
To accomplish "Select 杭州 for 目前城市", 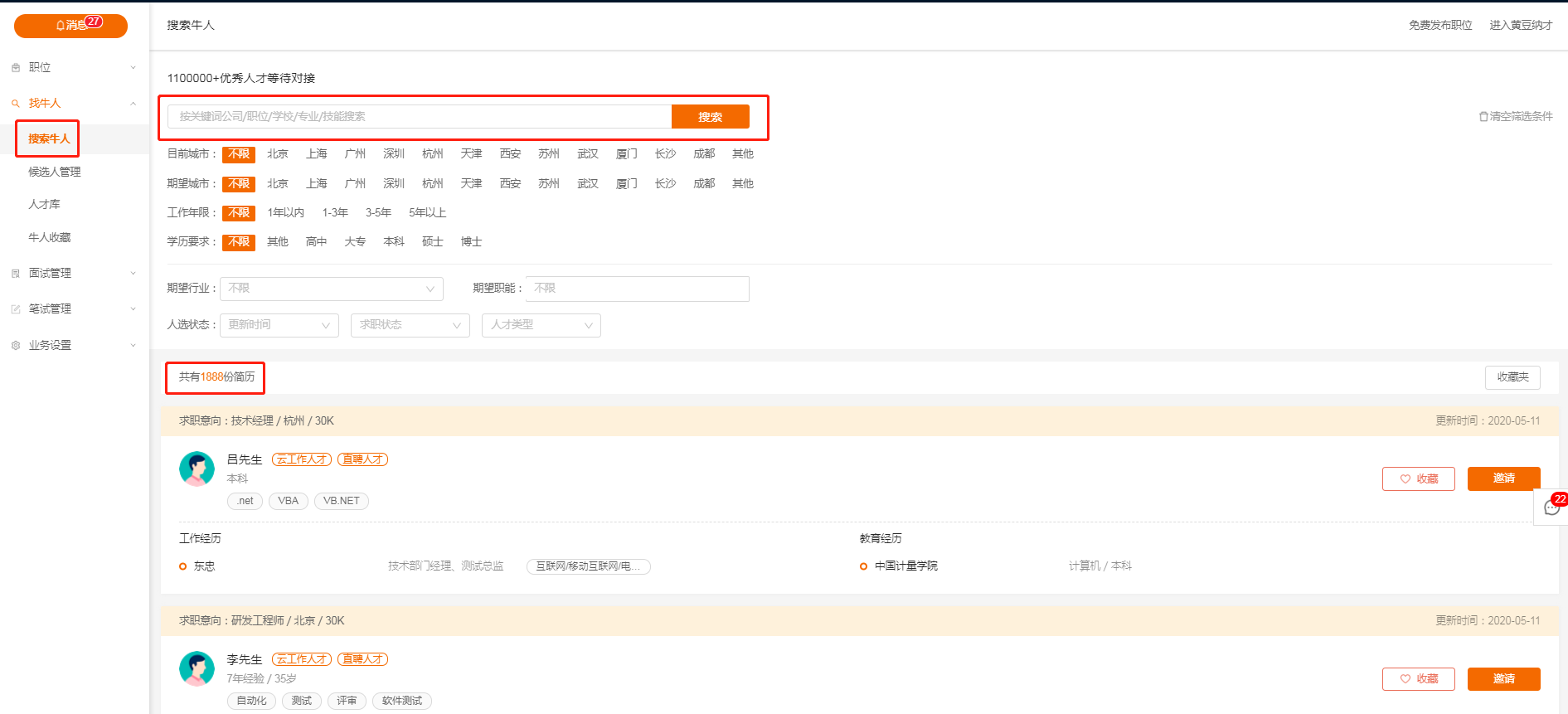I will (x=433, y=154).
